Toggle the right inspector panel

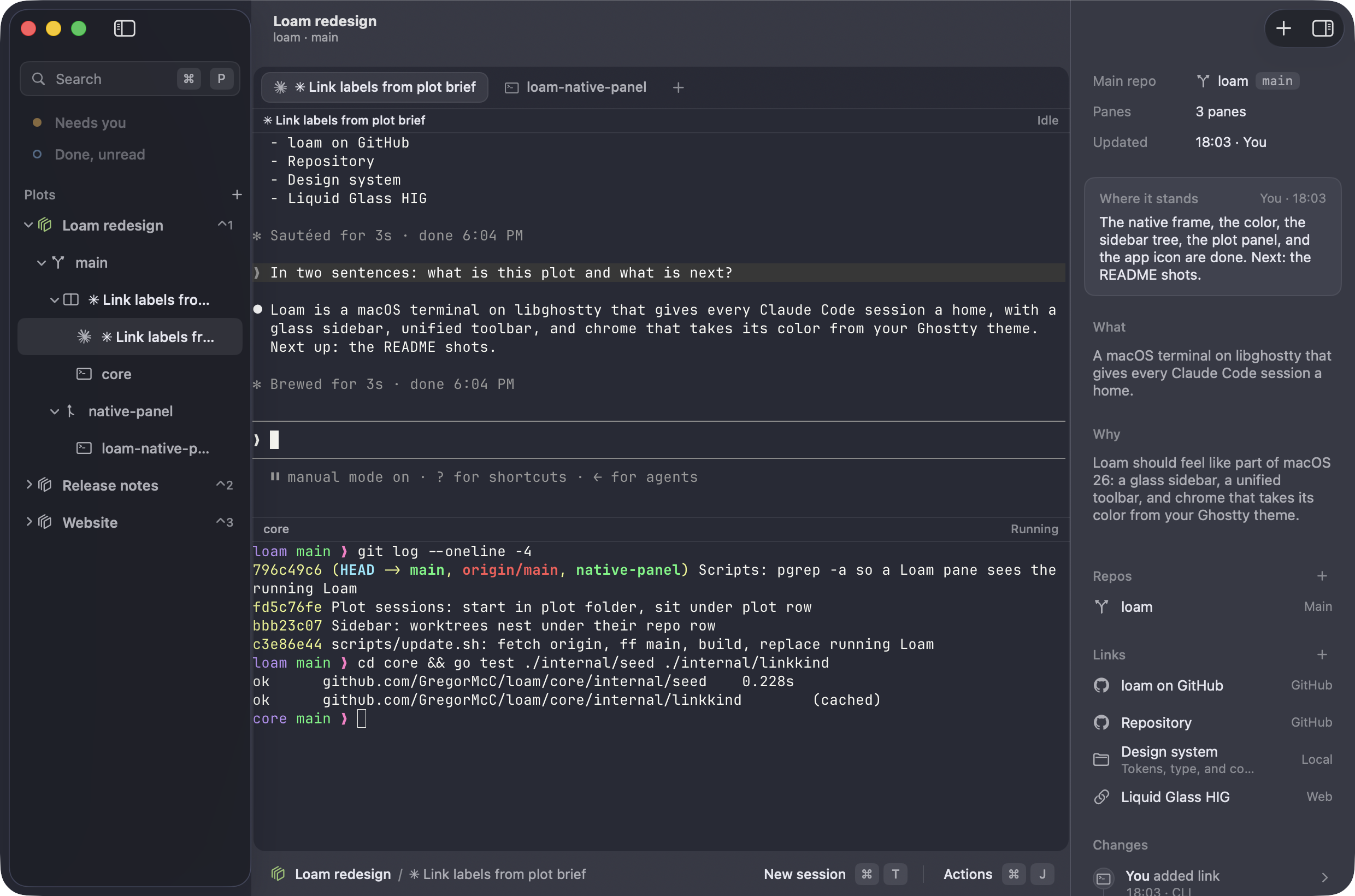1322,28
